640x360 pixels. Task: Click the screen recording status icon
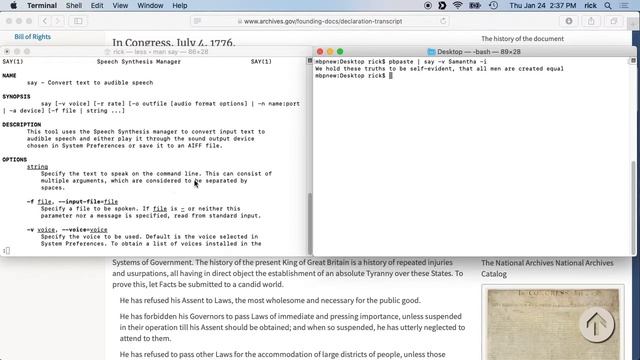[x=428, y=5]
